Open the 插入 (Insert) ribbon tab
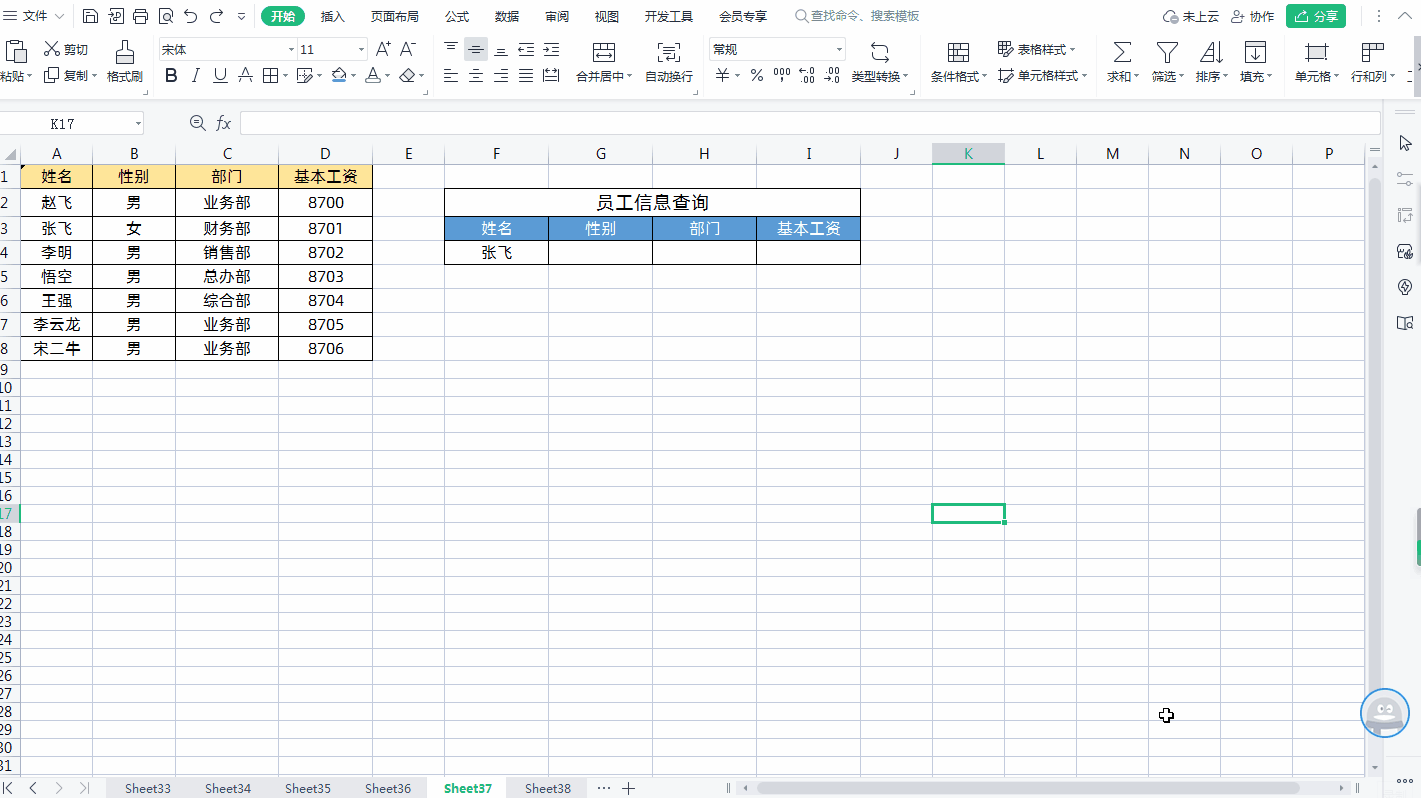This screenshot has height=798, width=1421. point(332,16)
